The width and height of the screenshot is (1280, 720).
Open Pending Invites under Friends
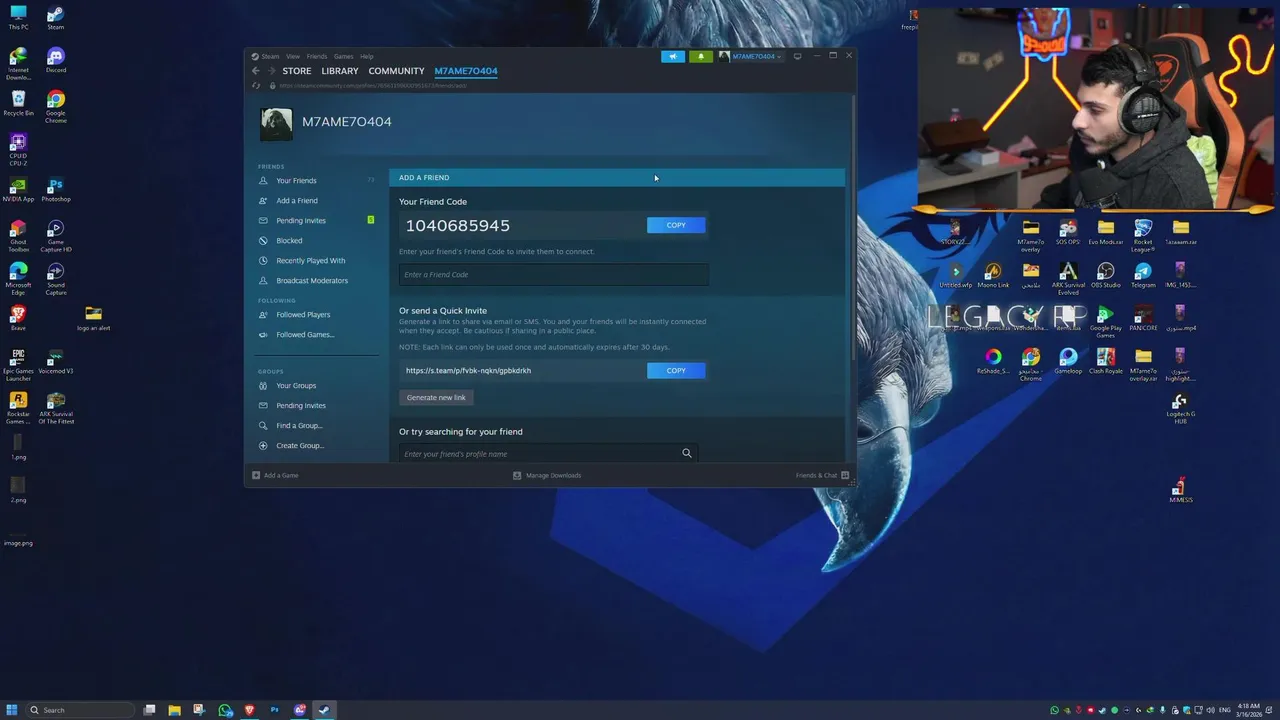[x=301, y=221]
